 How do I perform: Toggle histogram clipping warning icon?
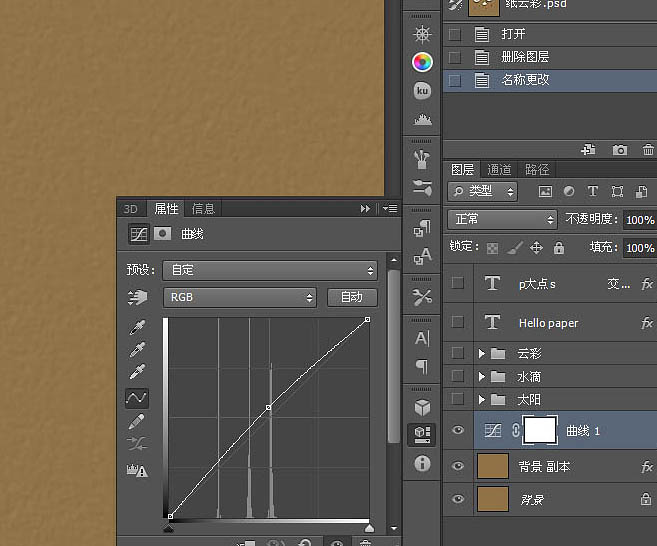(x=137, y=471)
